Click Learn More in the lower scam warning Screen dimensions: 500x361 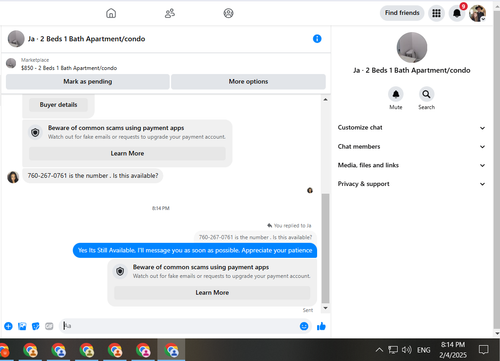(212, 292)
